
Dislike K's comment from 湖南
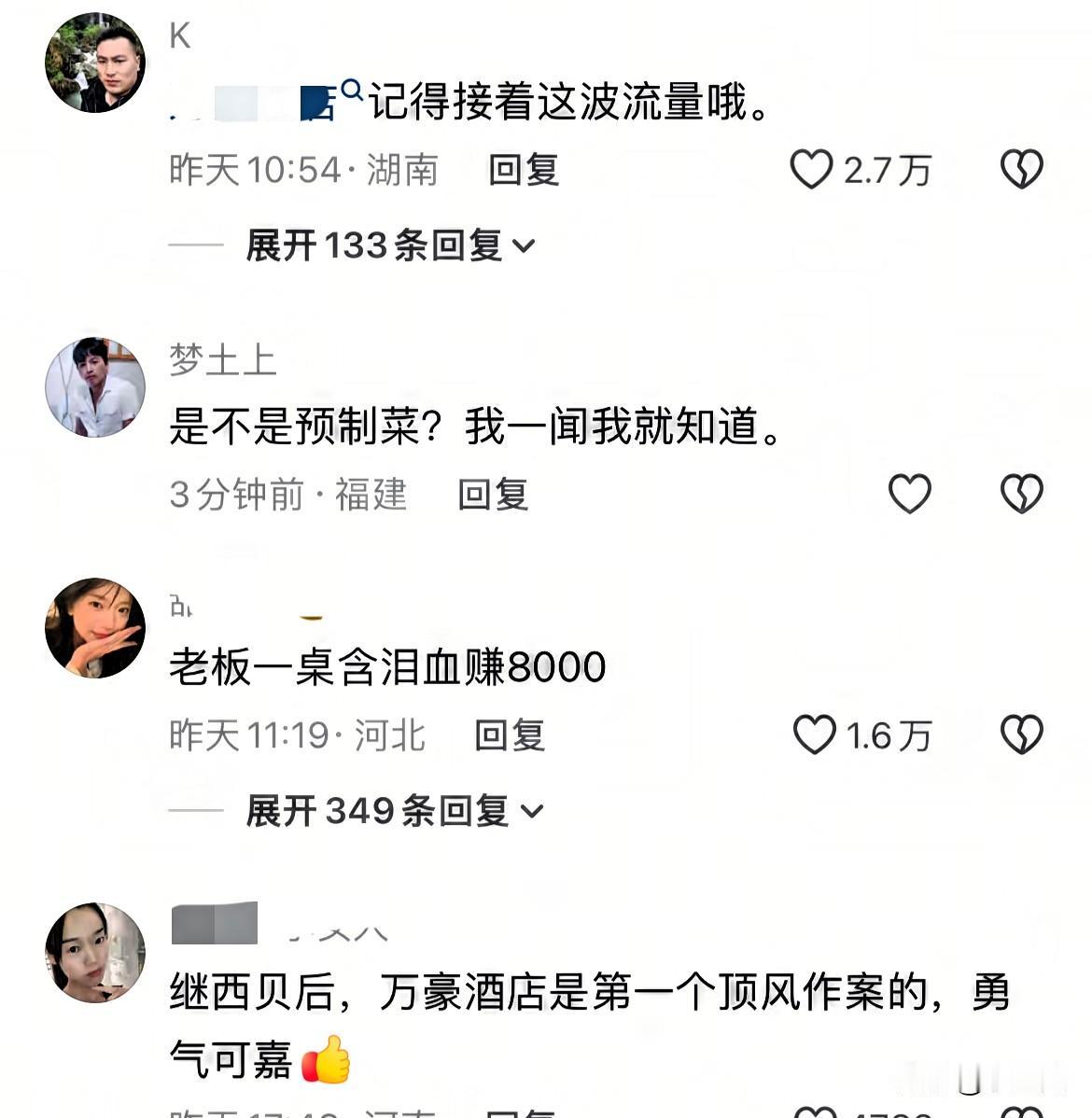1021,170
